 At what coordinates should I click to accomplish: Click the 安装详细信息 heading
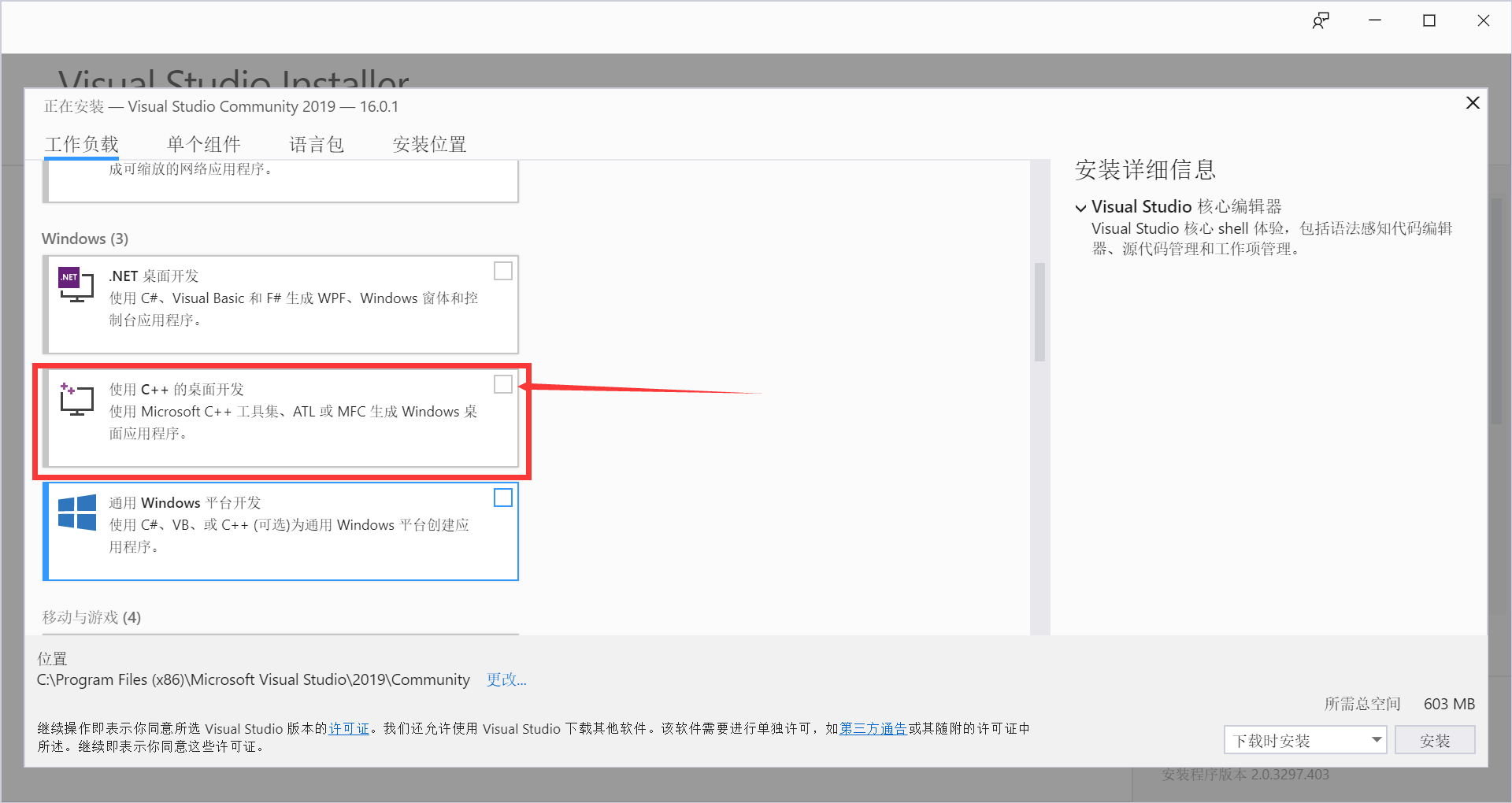coord(1145,169)
